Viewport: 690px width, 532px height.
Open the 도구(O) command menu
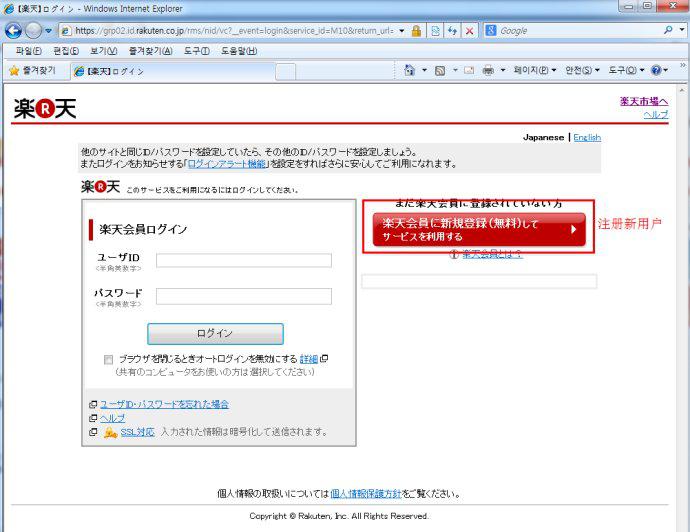[626, 70]
